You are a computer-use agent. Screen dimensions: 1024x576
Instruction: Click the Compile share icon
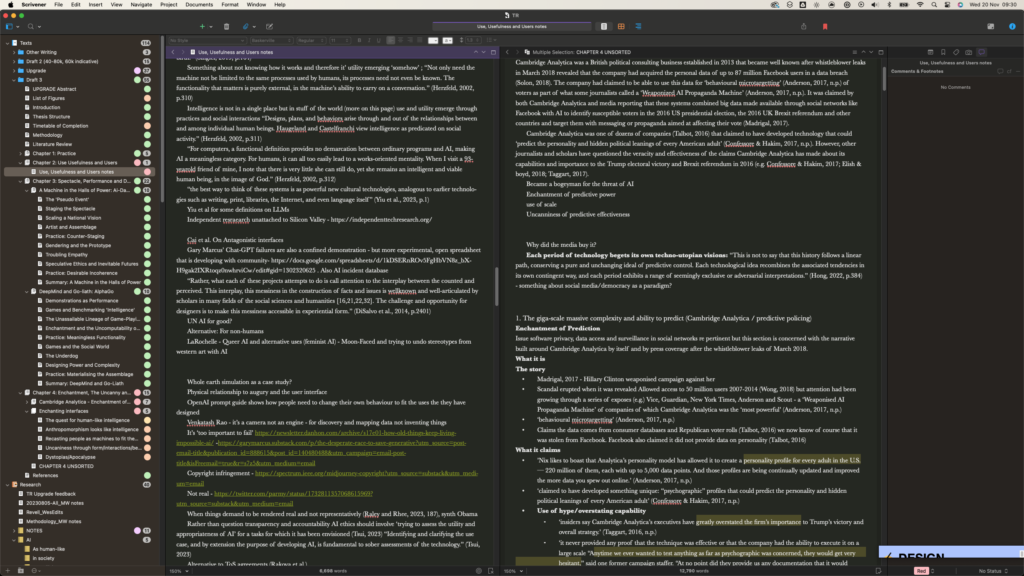[x=804, y=27]
